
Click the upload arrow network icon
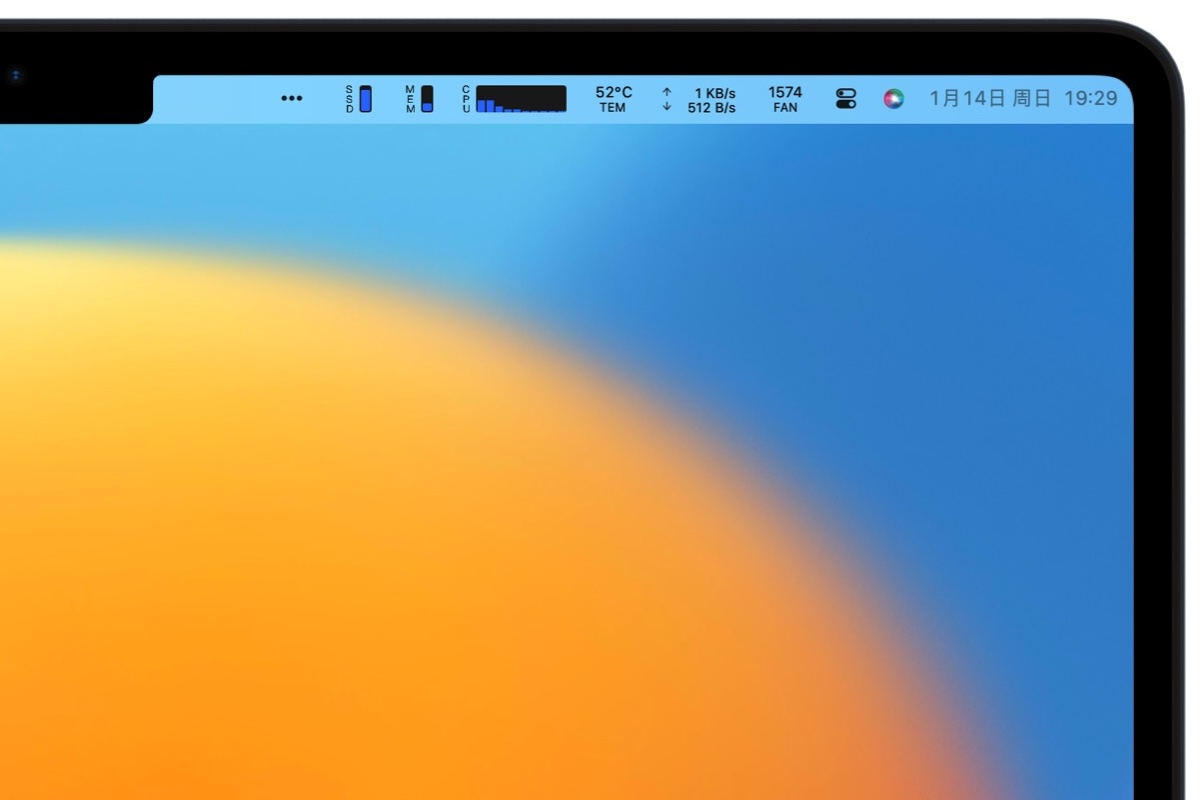click(x=667, y=92)
